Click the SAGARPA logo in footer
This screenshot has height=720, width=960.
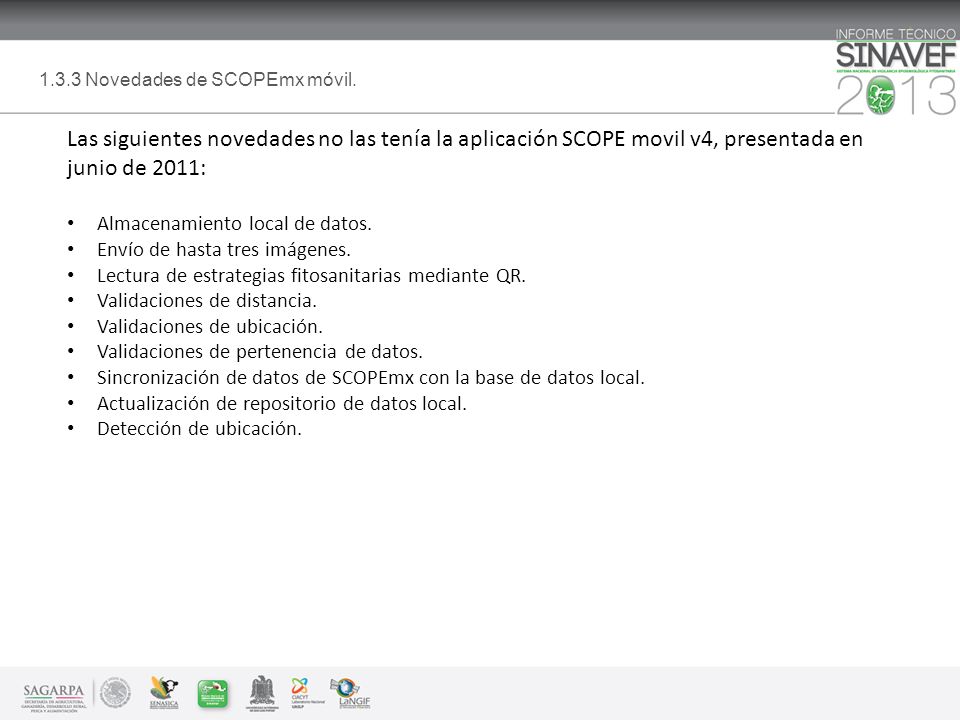(53, 697)
